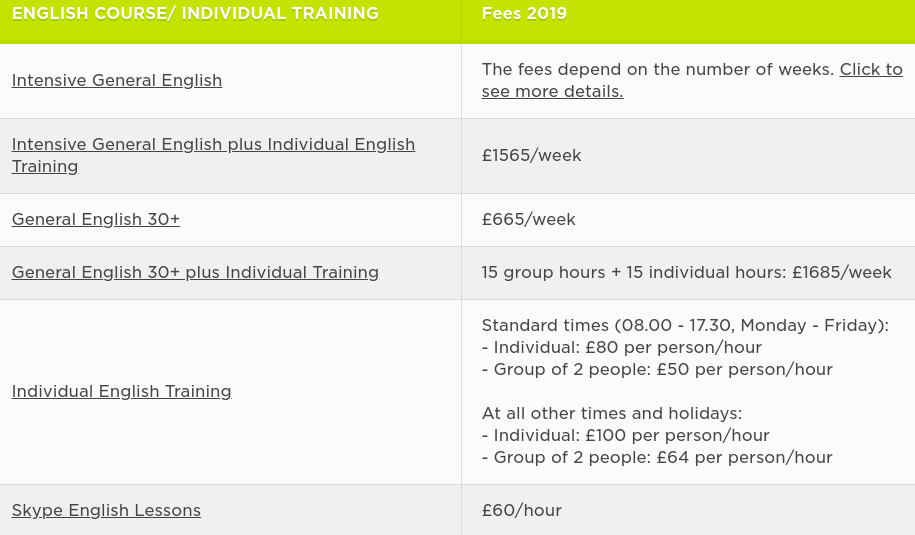Click the £60/hour Skype fee cell
915x535 pixels.
point(521,510)
